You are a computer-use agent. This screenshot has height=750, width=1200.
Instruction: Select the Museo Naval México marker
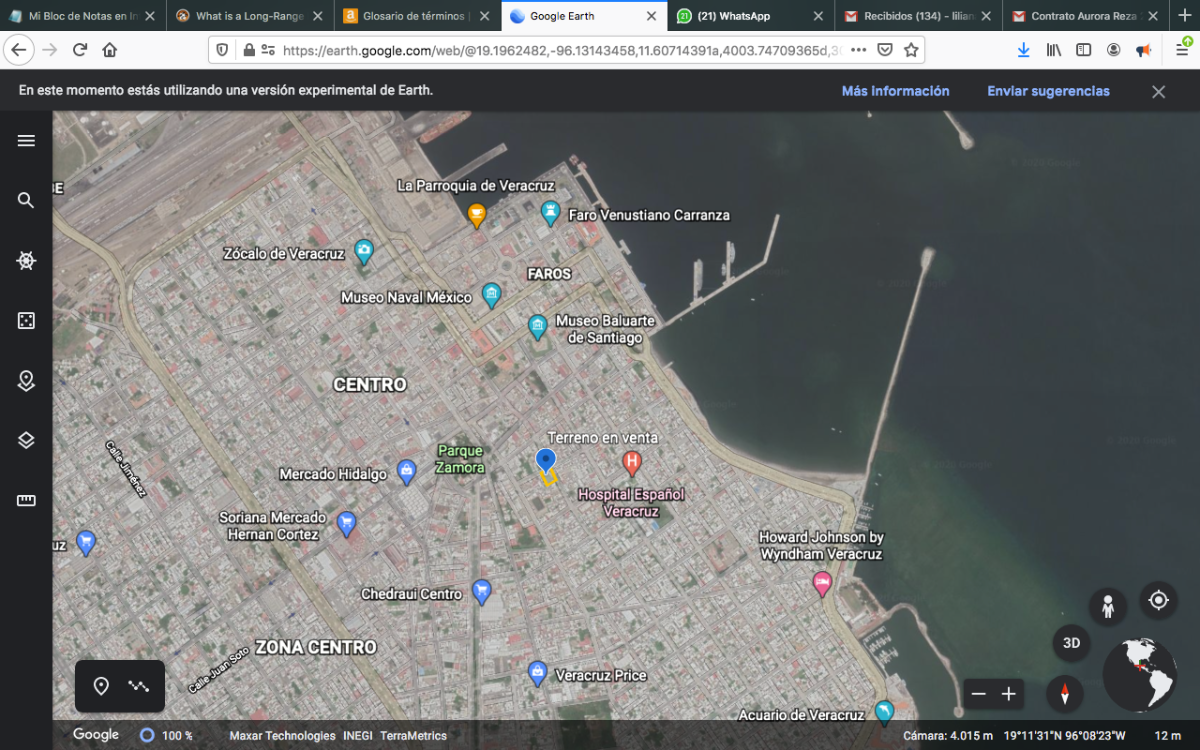tap(491, 294)
